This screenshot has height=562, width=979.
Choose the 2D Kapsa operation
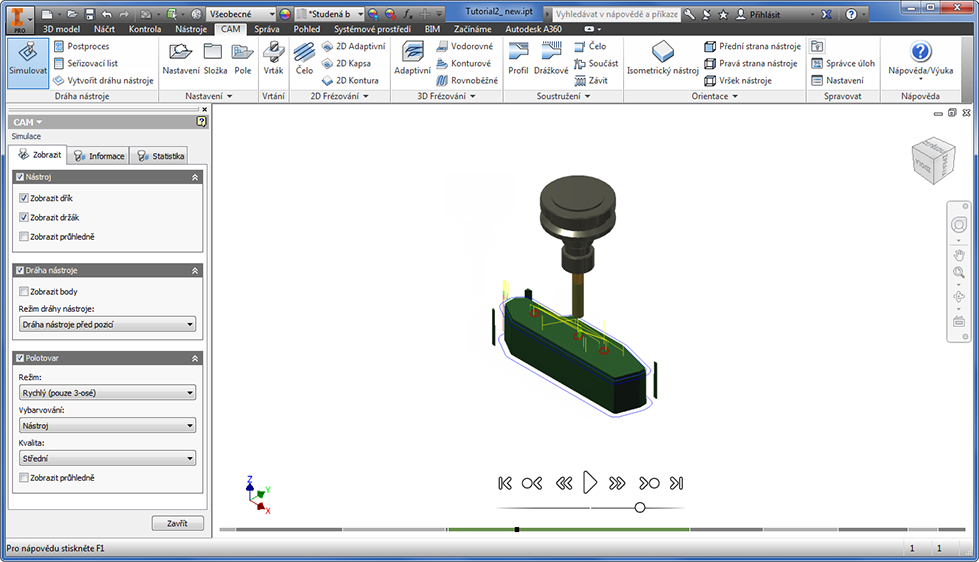[346, 63]
